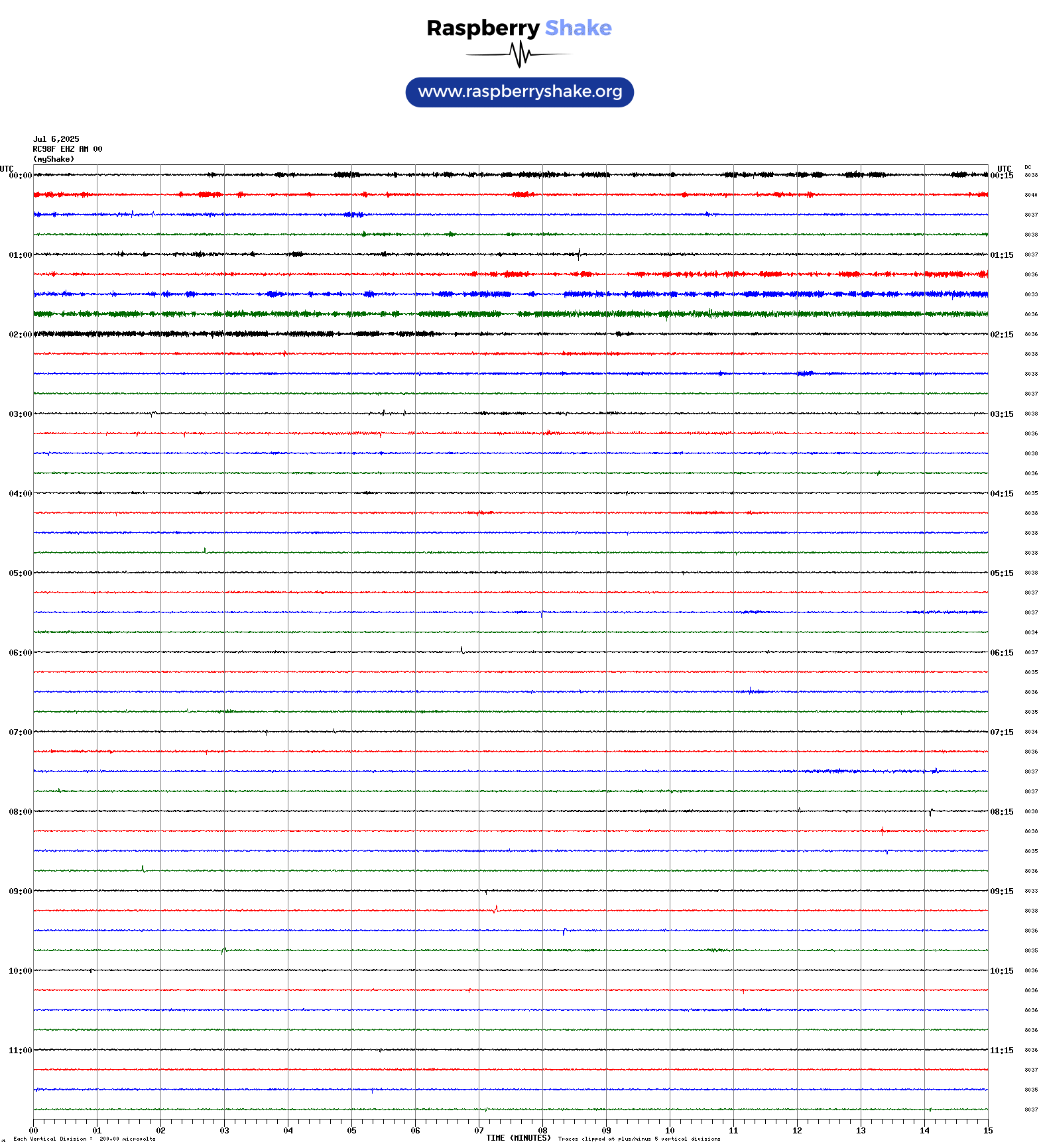Image resolution: width=1041 pixels, height=1148 pixels.
Task: Select the 04:00 row time label
Action: [21, 494]
